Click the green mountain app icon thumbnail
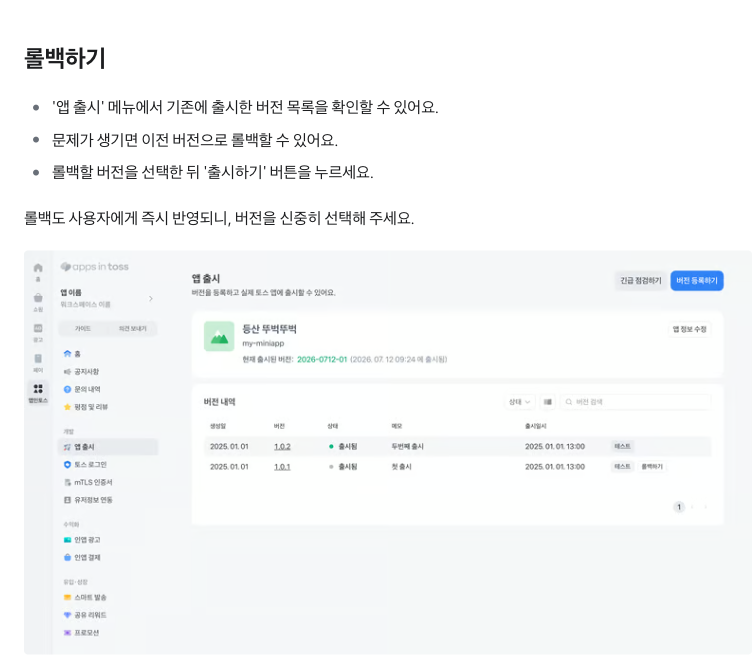Viewport: 753px width, 661px height. (219, 336)
